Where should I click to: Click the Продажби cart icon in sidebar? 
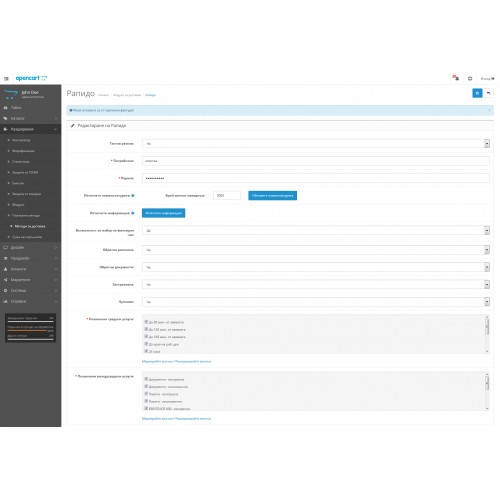[x=5, y=258]
